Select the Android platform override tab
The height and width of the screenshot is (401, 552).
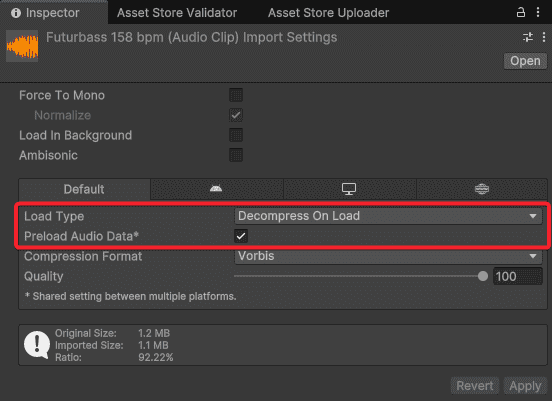coord(216,189)
